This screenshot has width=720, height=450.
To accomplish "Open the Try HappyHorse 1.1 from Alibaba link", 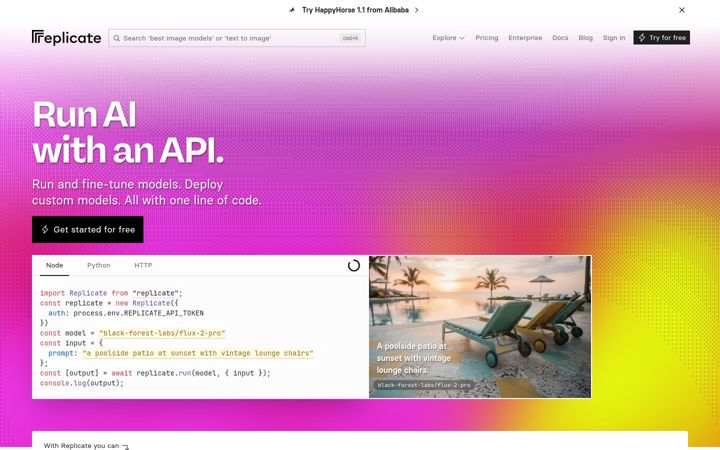I will (355, 10).
